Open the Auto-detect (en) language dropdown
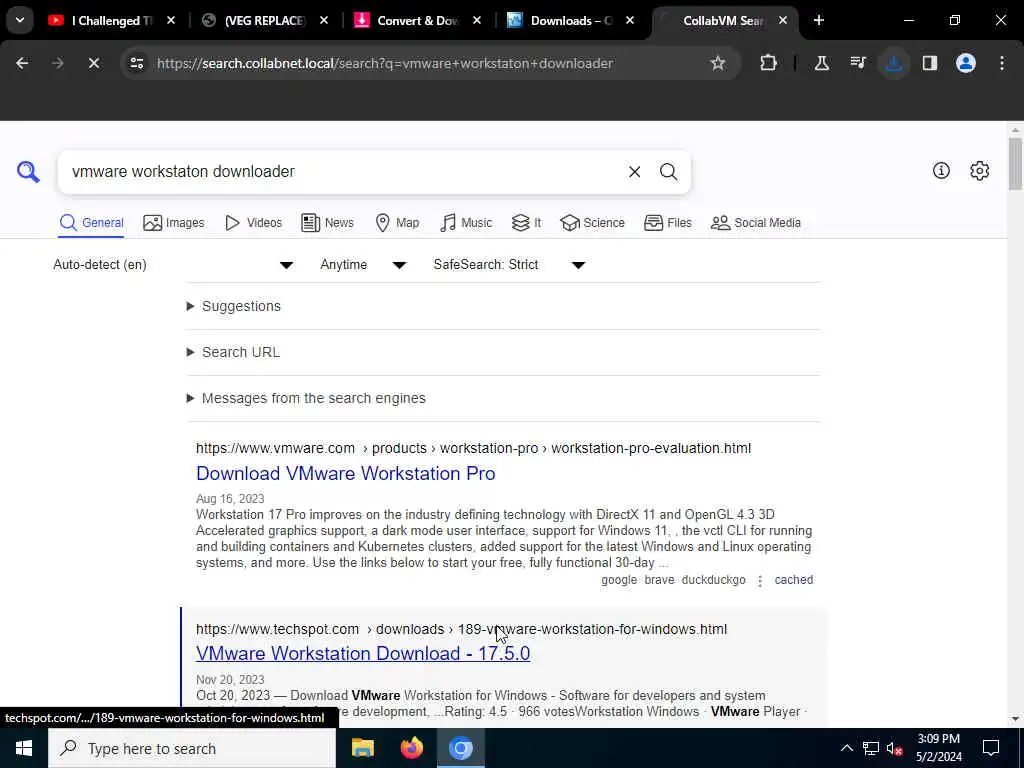The height and width of the screenshot is (768, 1024). coord(173,264)
